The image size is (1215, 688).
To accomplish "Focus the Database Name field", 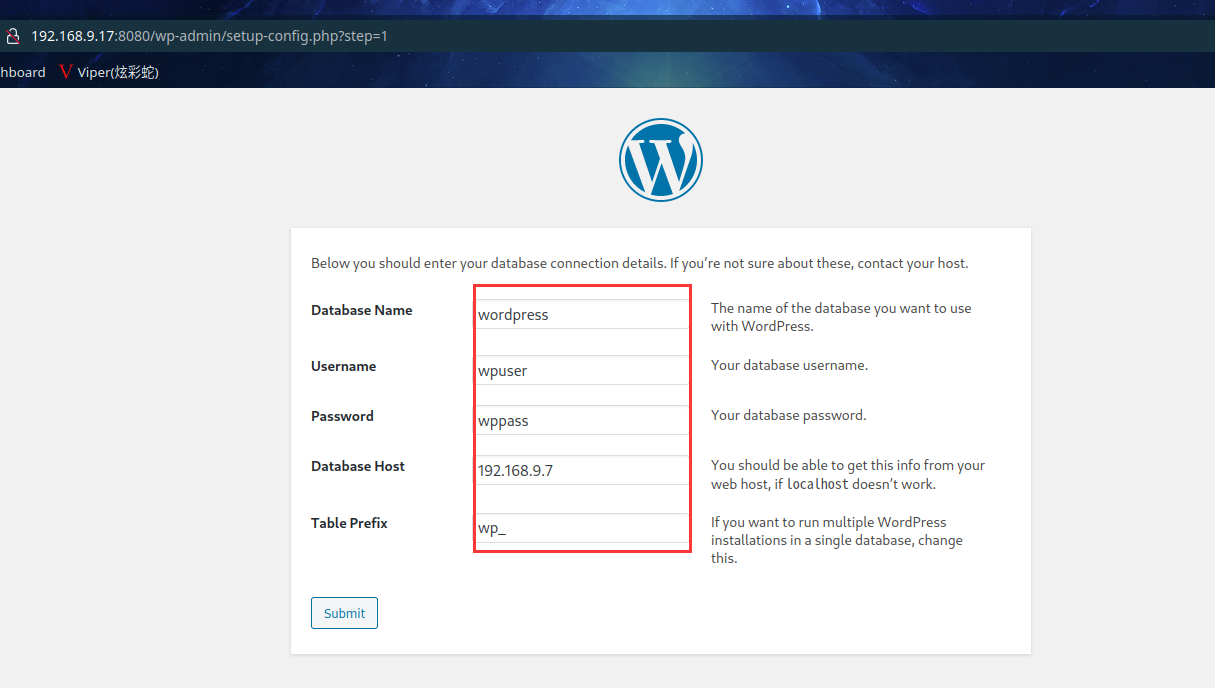I will coord(582,314).
